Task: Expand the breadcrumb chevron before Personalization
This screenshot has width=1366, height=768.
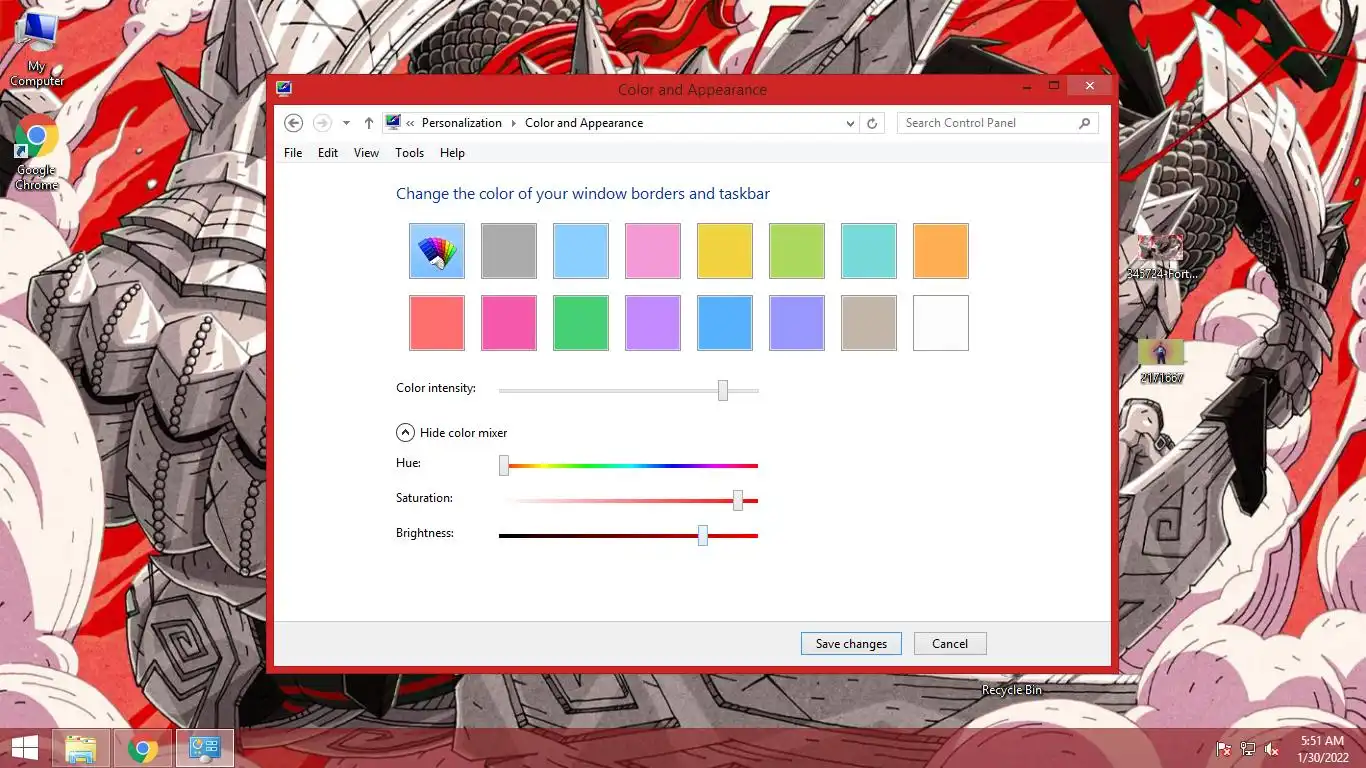Action: pyautogui.click(x=411, y=123)
